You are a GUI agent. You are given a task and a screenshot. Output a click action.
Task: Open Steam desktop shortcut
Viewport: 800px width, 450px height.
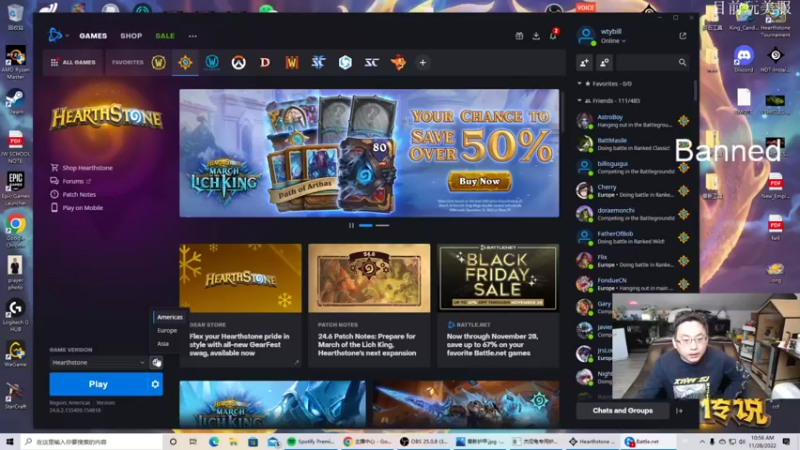coord(15,102)
